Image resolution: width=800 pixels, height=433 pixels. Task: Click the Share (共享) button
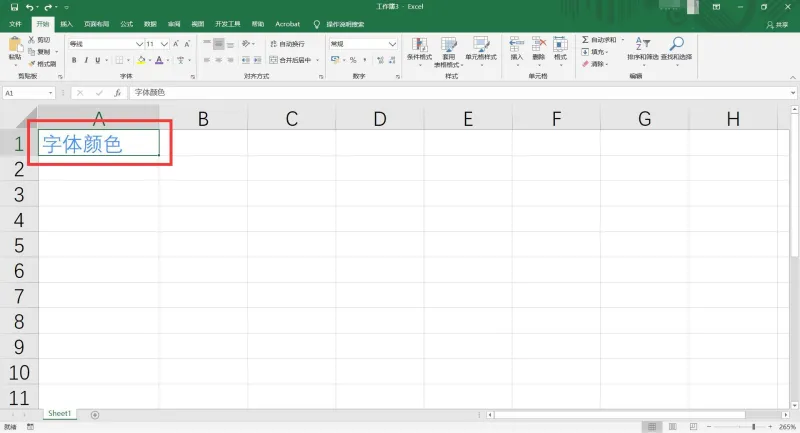tap(777, 24)
